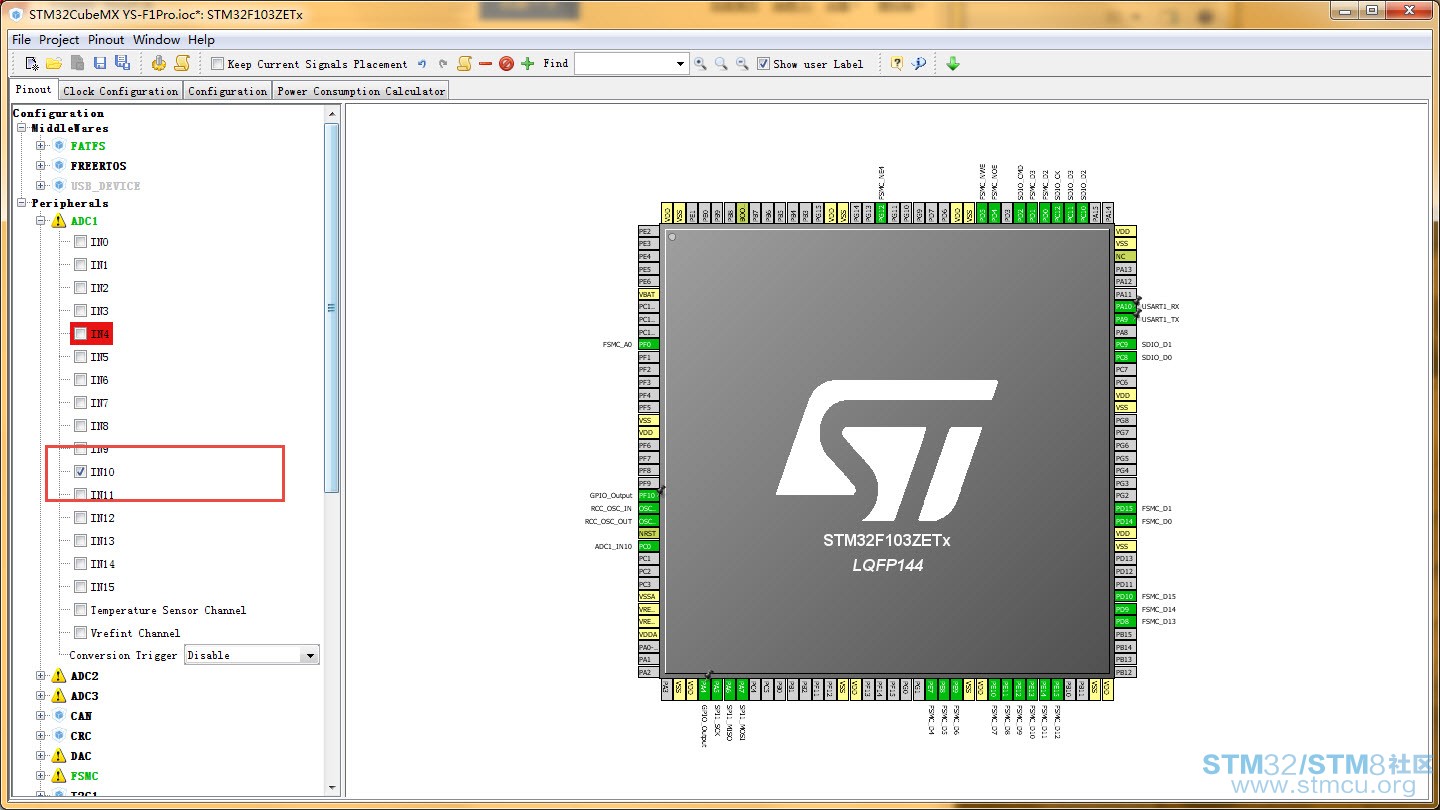The height and width of the screenshot is (810, 1440).
Task: Click the FREERTOS middleware cube icon
Action: tap(59, 166)
